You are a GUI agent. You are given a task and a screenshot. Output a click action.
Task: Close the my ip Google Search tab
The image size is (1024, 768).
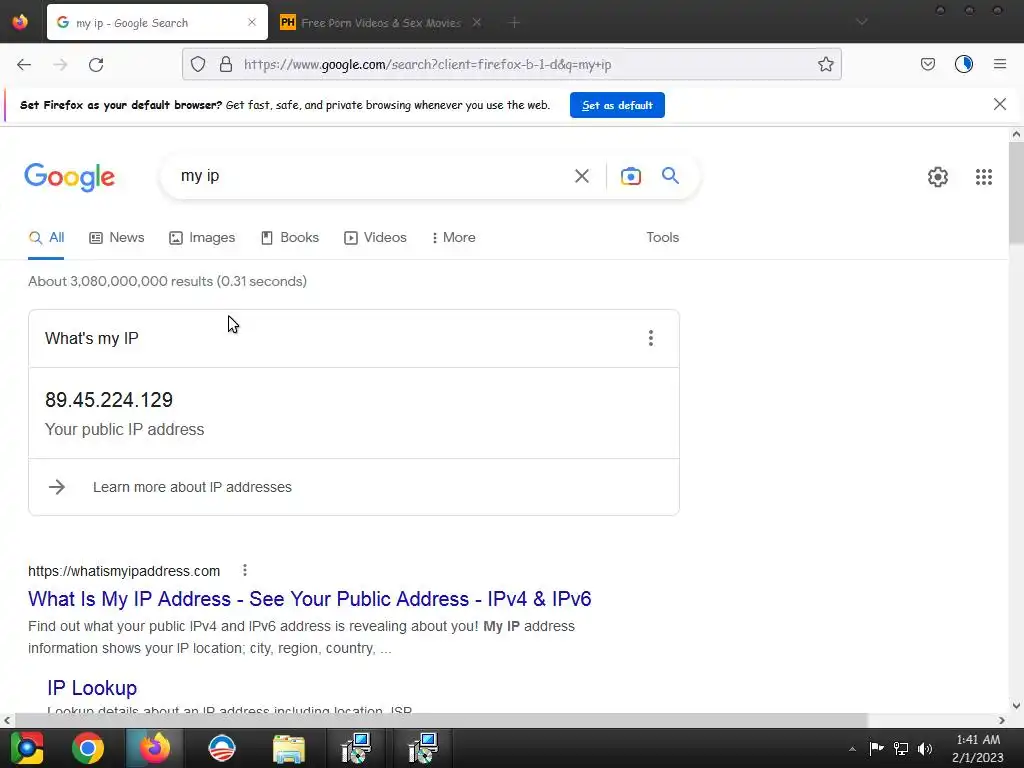[252, 23]
